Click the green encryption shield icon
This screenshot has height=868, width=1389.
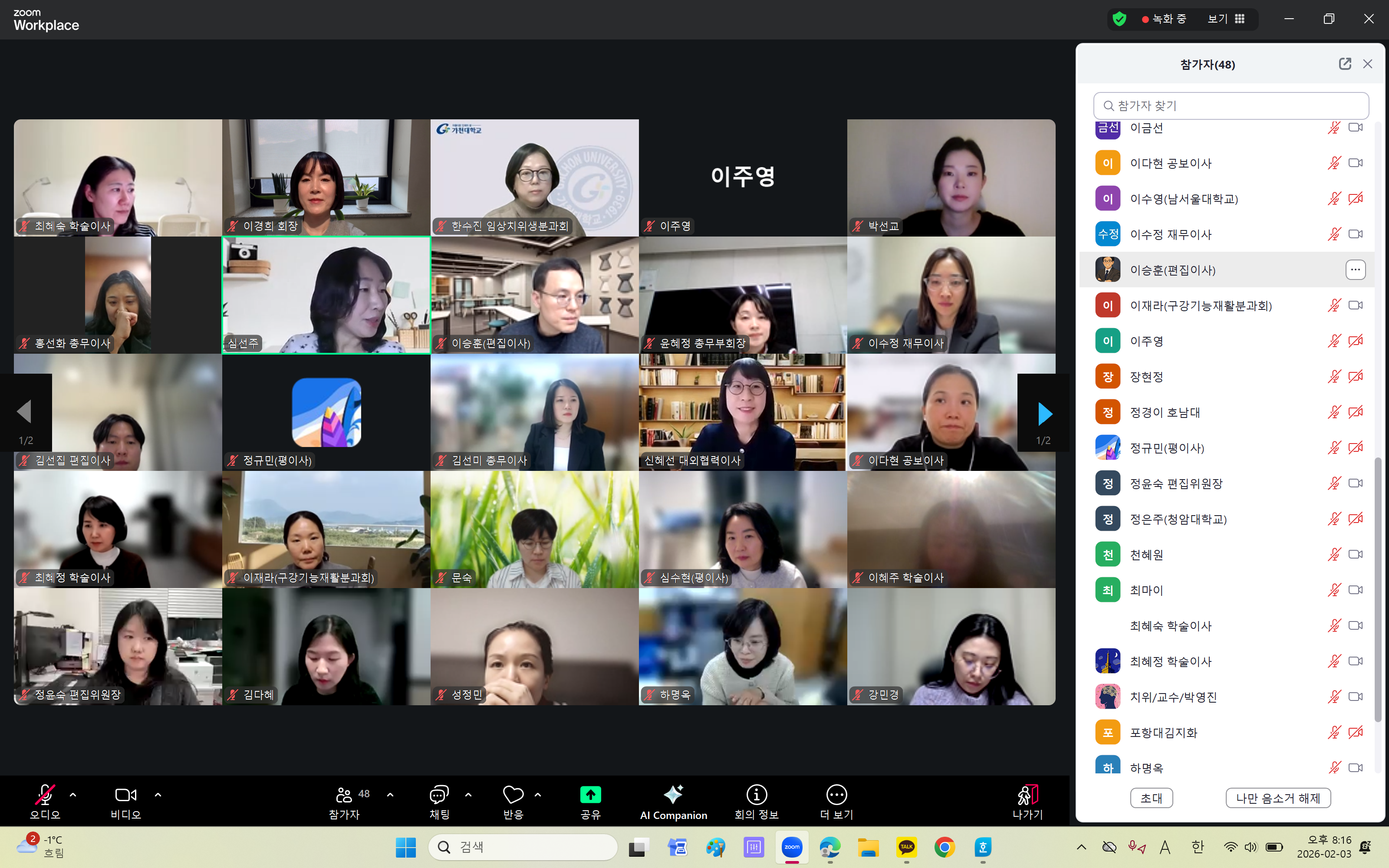[x=1119, y=19]
